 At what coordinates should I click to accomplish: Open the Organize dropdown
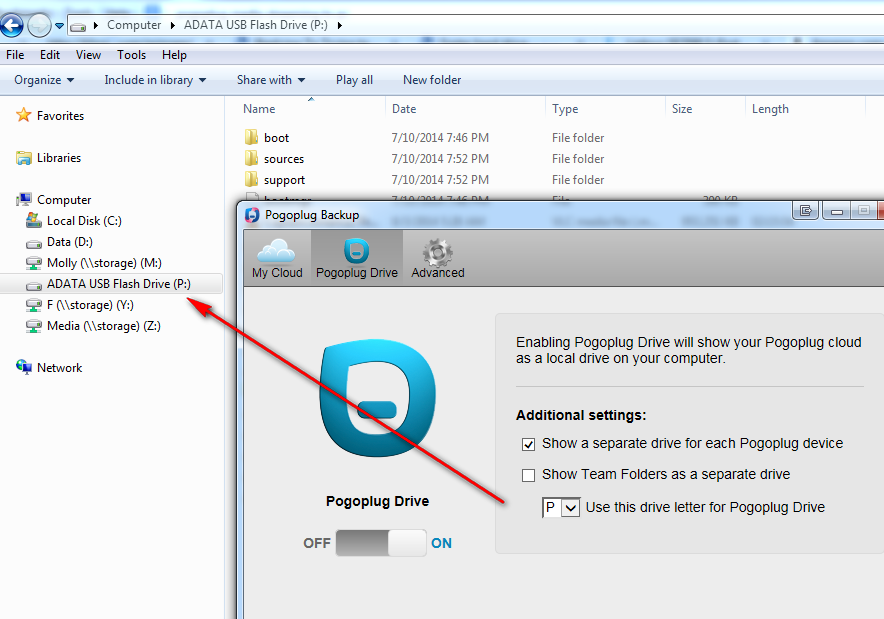[44, 80]
